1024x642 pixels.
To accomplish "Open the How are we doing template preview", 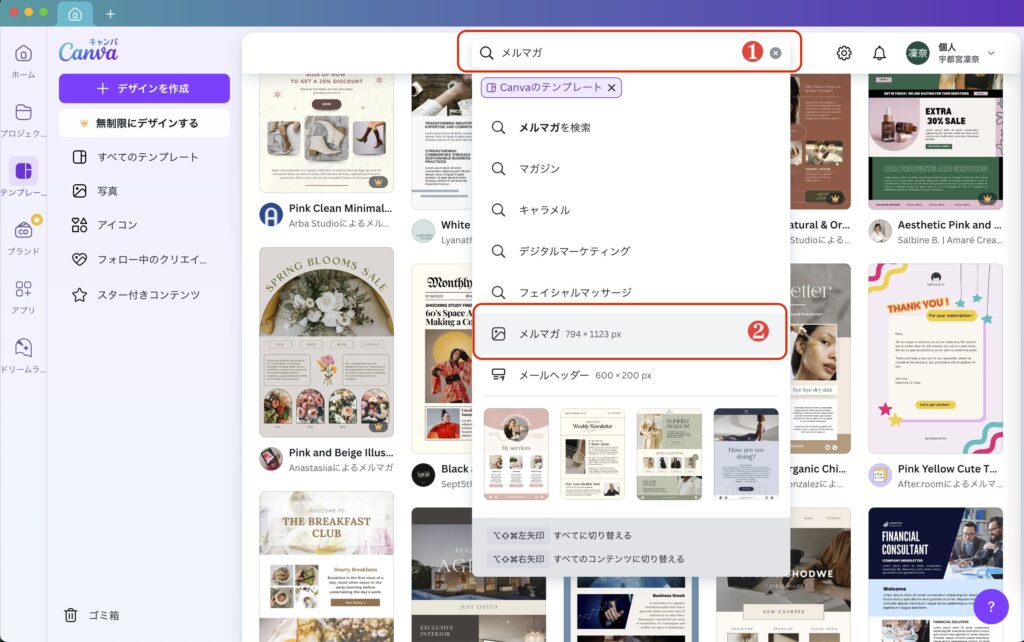I will pos(746,455).
